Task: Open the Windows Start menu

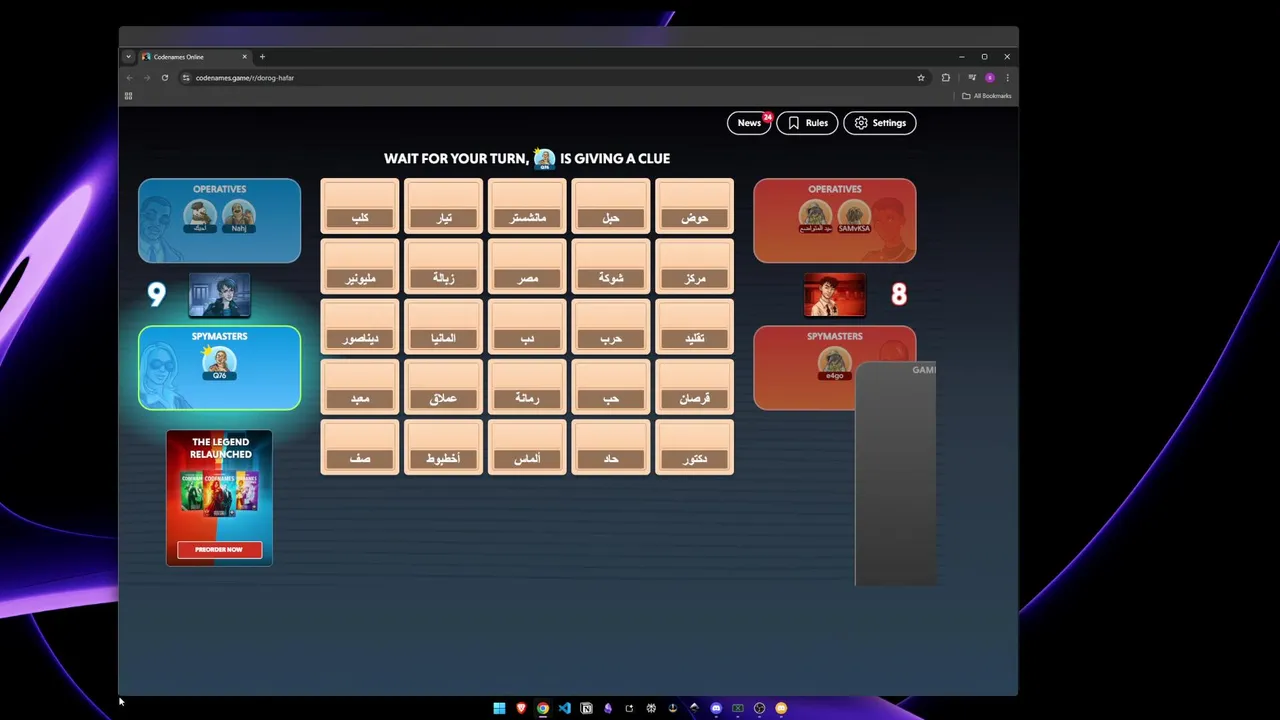Action: 499,708
